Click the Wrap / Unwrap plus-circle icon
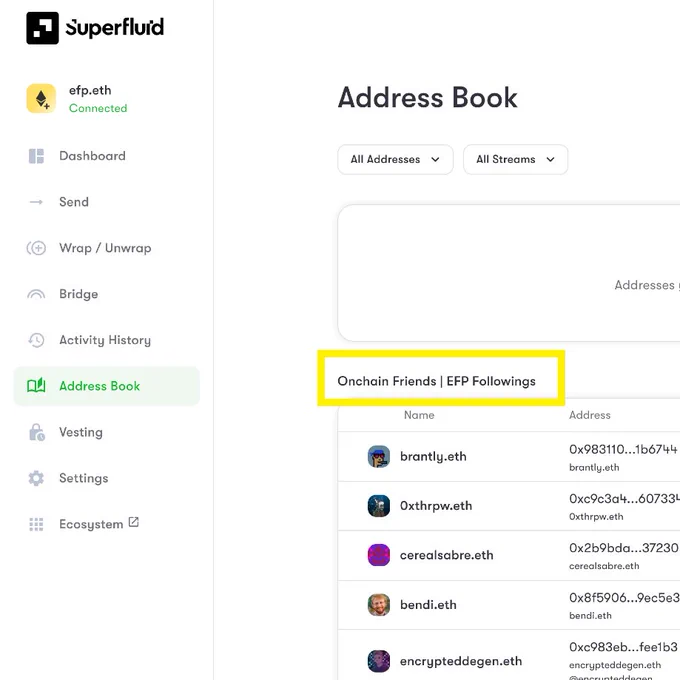680x680 pixels. (x=36, y=248)
